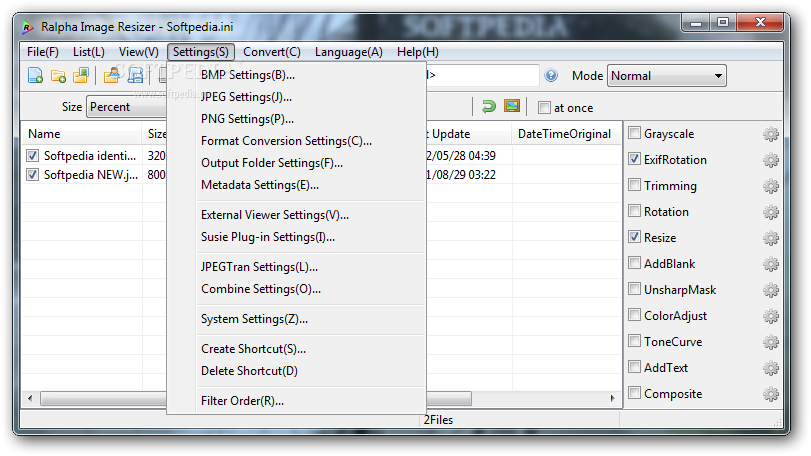Viewport: 811px width, 456px height.
Task: Click the picture preview icon beside green arrow
Action: pyautogui.click(x=512, y=107)
